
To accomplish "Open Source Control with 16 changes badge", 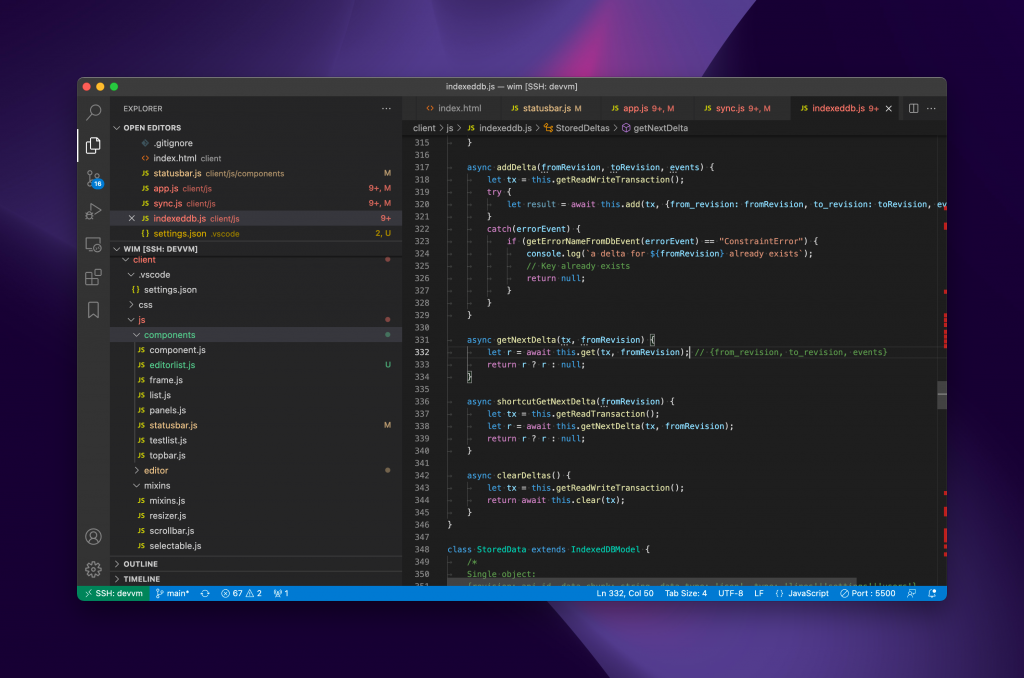I will tap(94, 178).
